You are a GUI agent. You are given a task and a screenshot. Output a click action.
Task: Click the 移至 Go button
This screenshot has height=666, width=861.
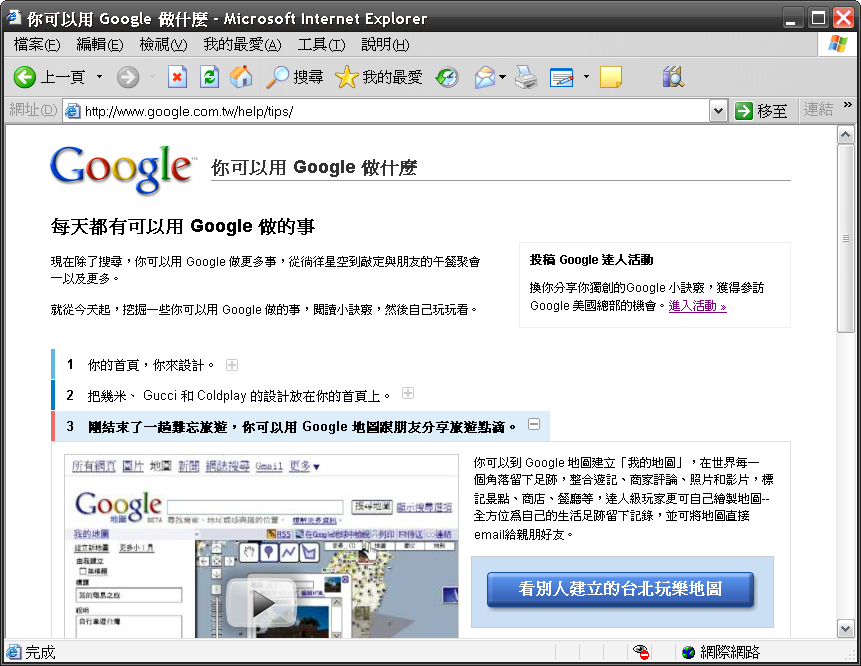762,111
